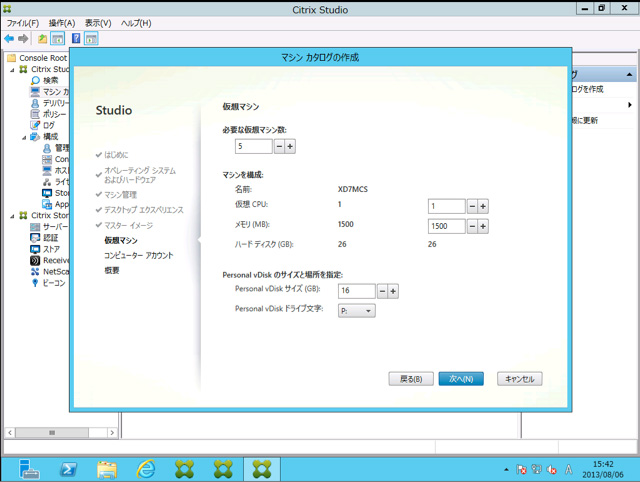640x482 pixels.
Task: Open the 操作(A) menu
Action: 62,23
